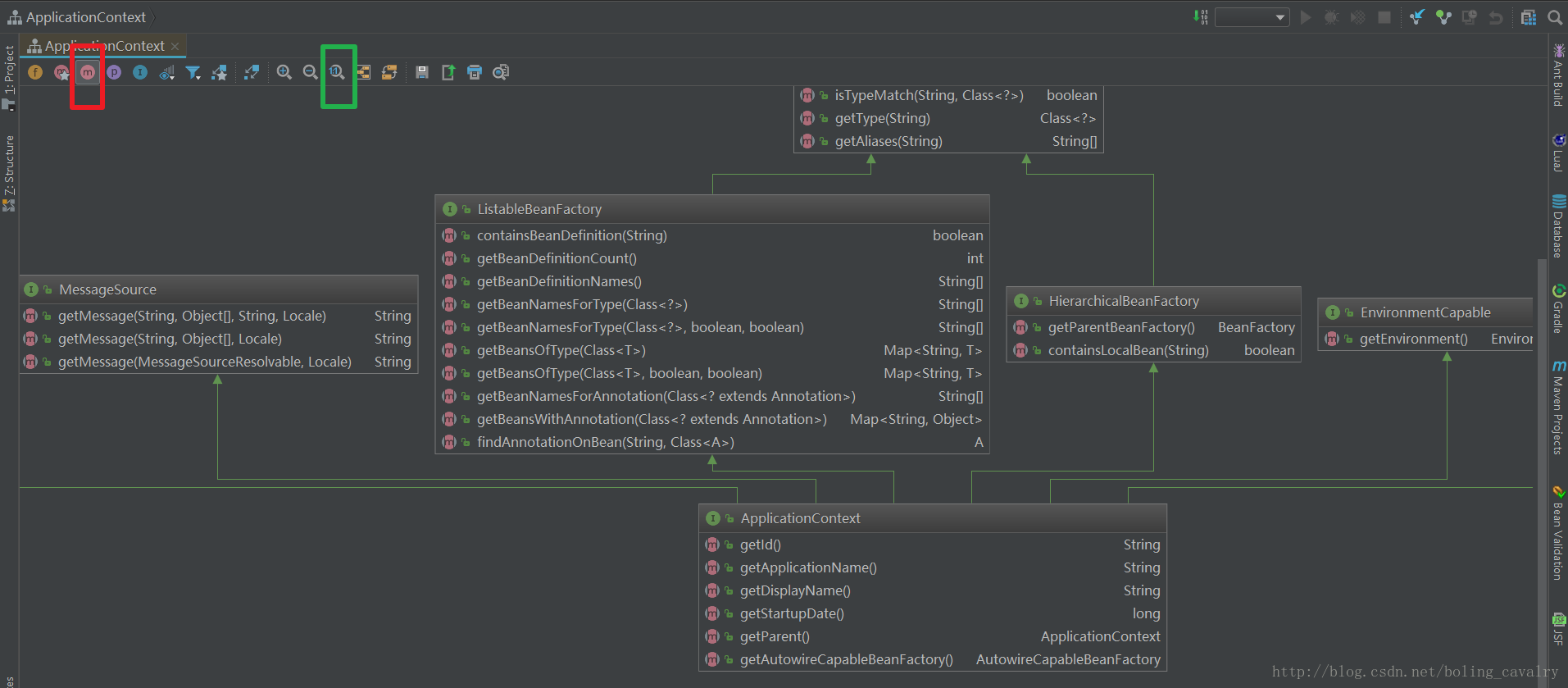Save the diagram with floppy icon

tap(422, 72)
